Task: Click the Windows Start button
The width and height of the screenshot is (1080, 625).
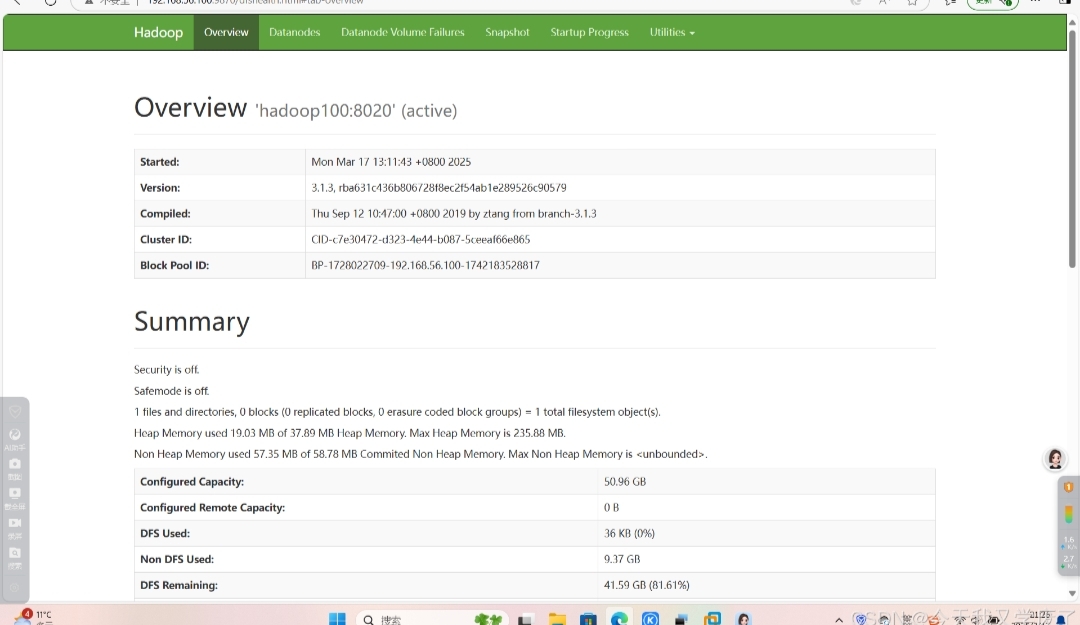Action: tap(338, 619)
